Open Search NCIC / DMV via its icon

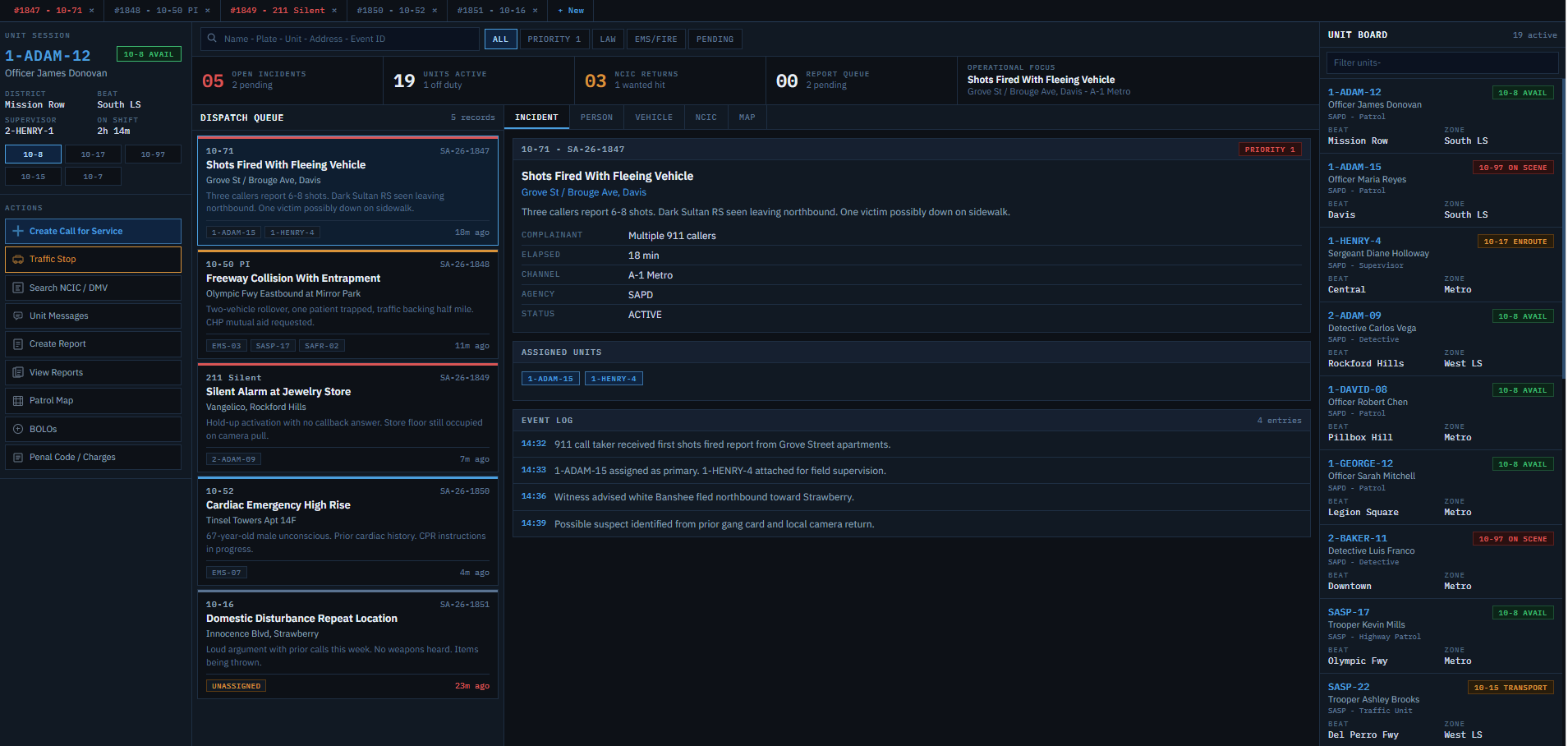point(18,288)
